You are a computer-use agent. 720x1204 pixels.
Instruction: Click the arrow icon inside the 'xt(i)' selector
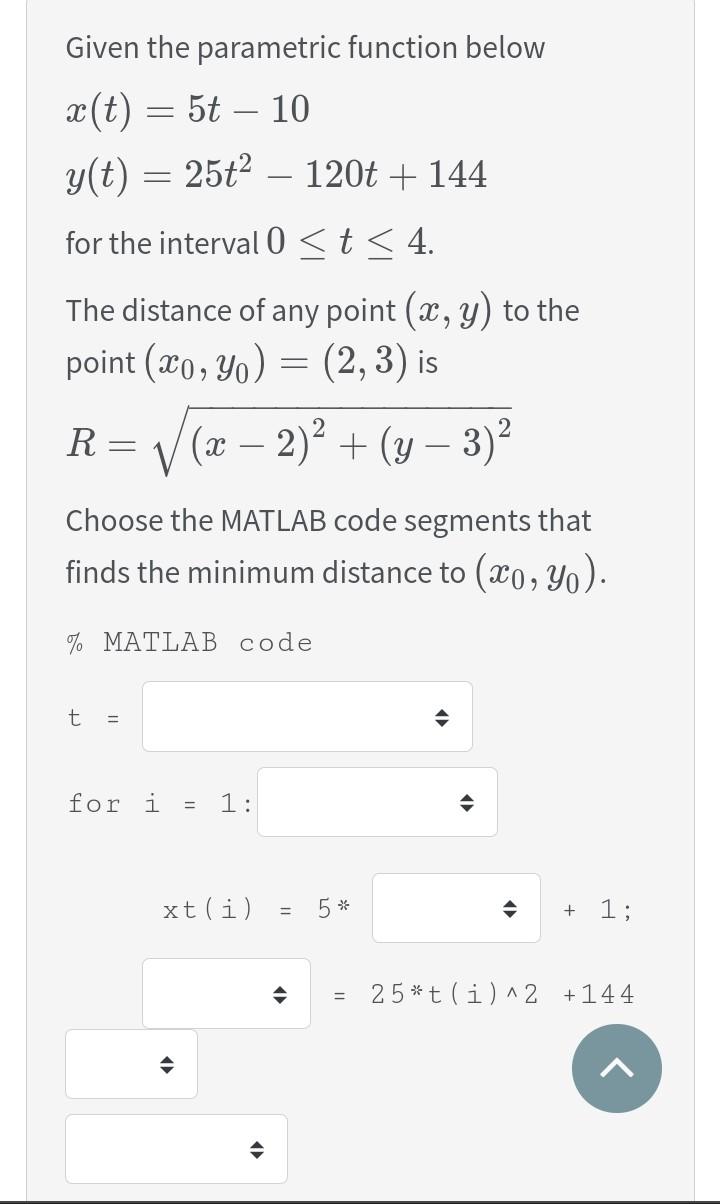coord(511,908)
